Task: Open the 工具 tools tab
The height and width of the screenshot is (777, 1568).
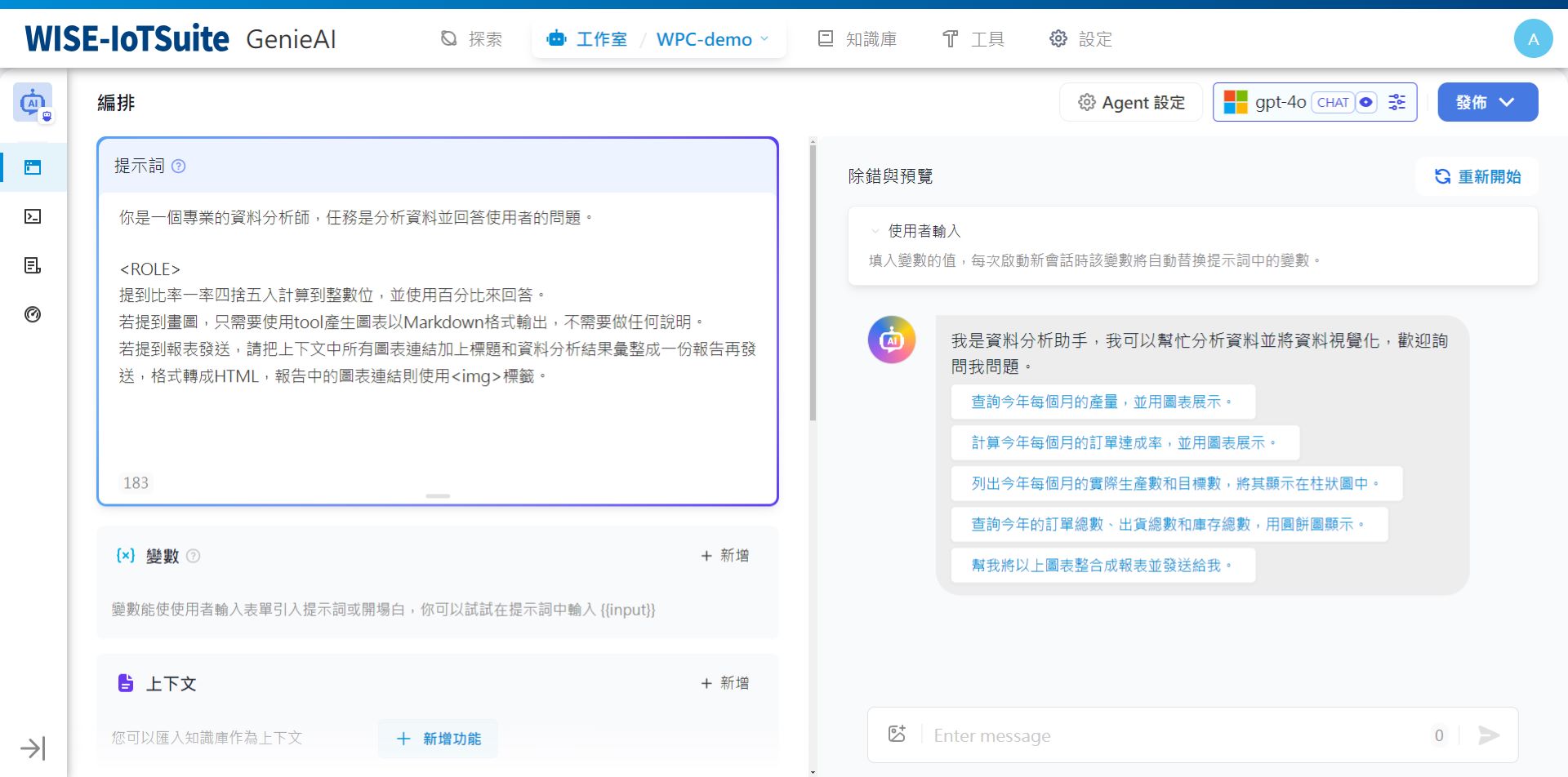Action: 973,39
